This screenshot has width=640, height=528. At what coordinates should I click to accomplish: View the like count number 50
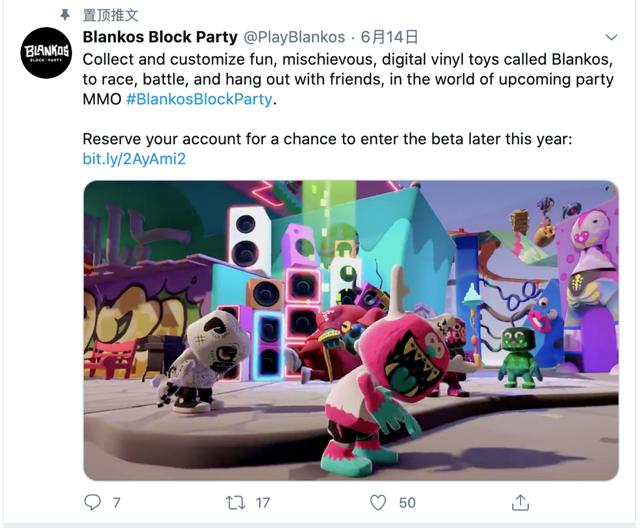(407, 503)
